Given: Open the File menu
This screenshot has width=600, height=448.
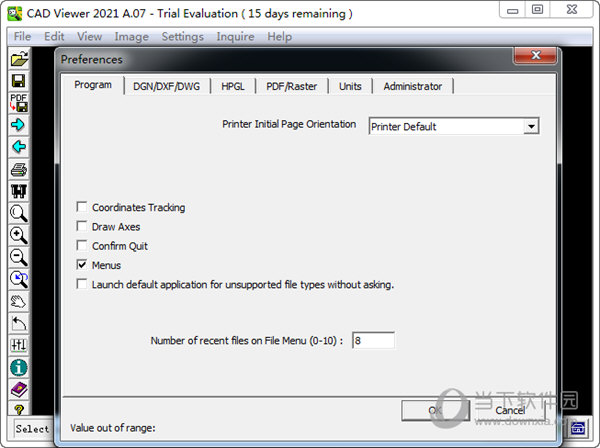Looking at the screenshot, I should coord(22,37).
